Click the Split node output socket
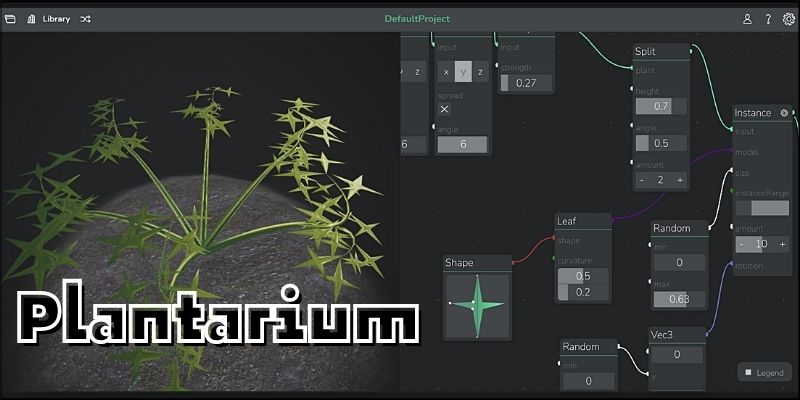The image size is (800, 400). pyautogui.click(x=691, y=51)
